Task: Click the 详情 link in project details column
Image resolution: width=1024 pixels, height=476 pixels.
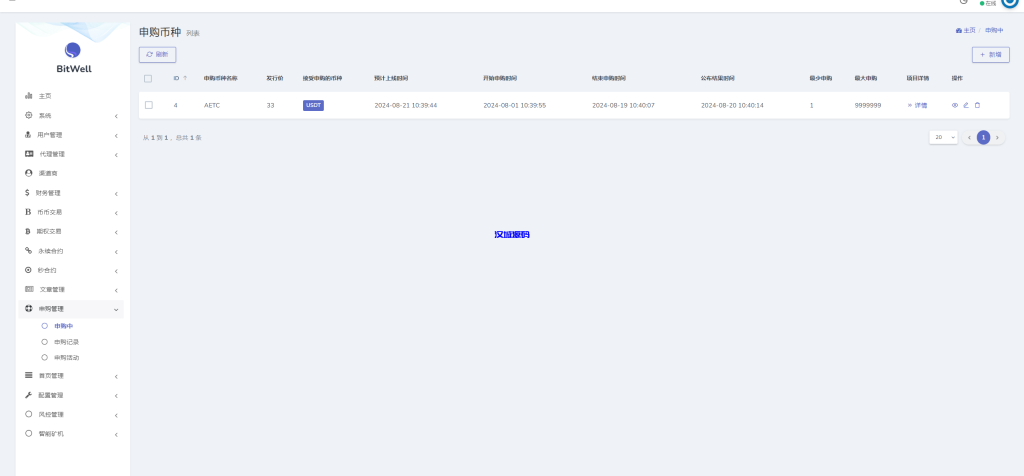Action: (917, 105)
